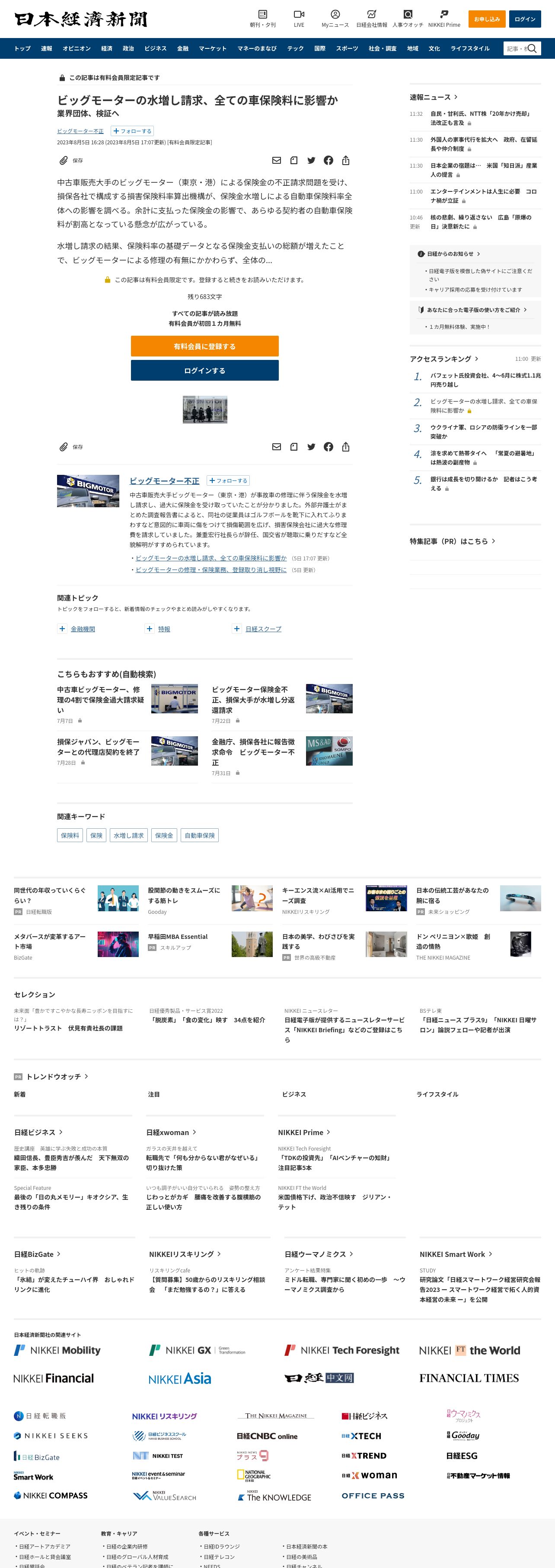Open the 日経会社情報 chart icon

[372, 14]
